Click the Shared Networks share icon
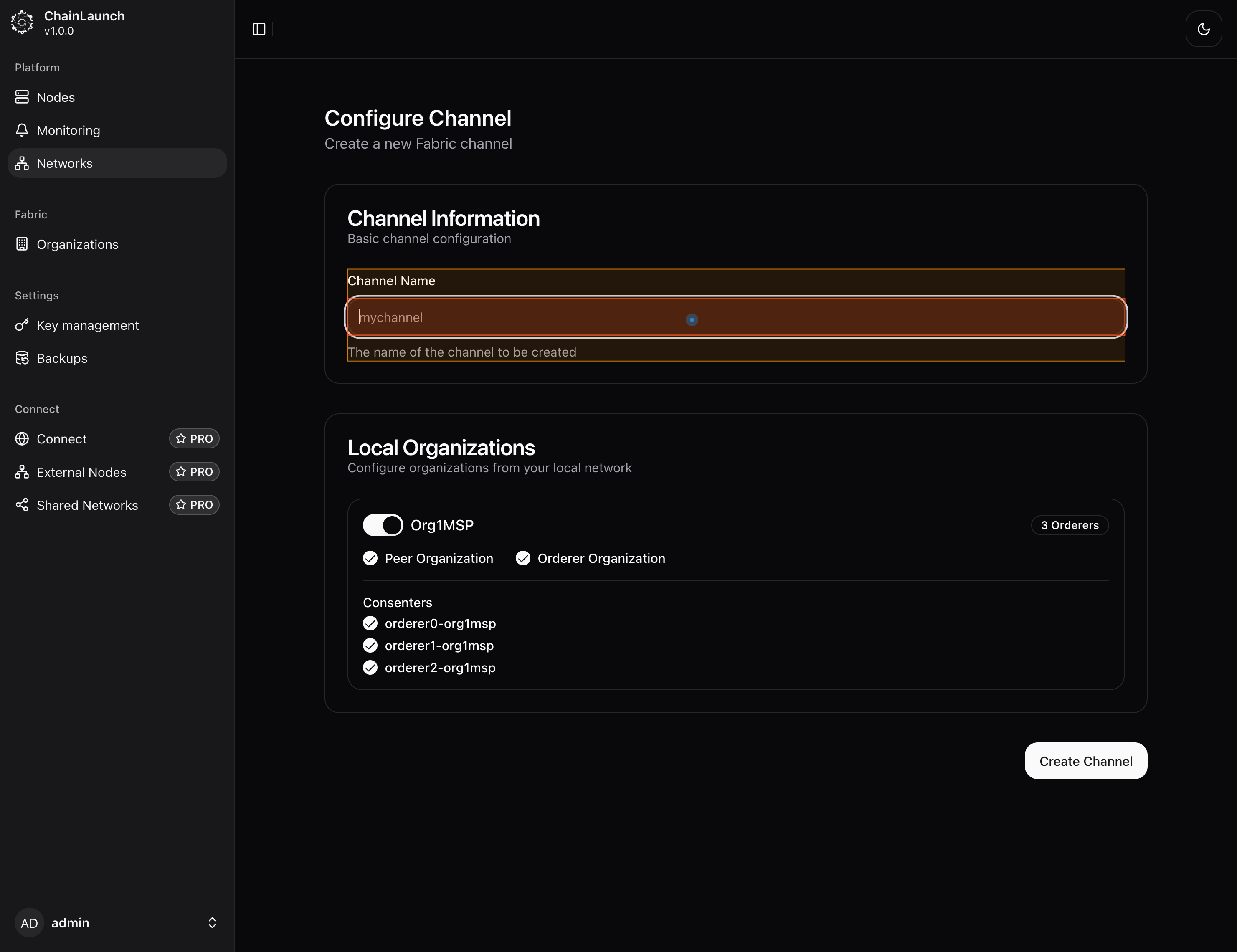1237x952 pixels. [x=22, y=504]
